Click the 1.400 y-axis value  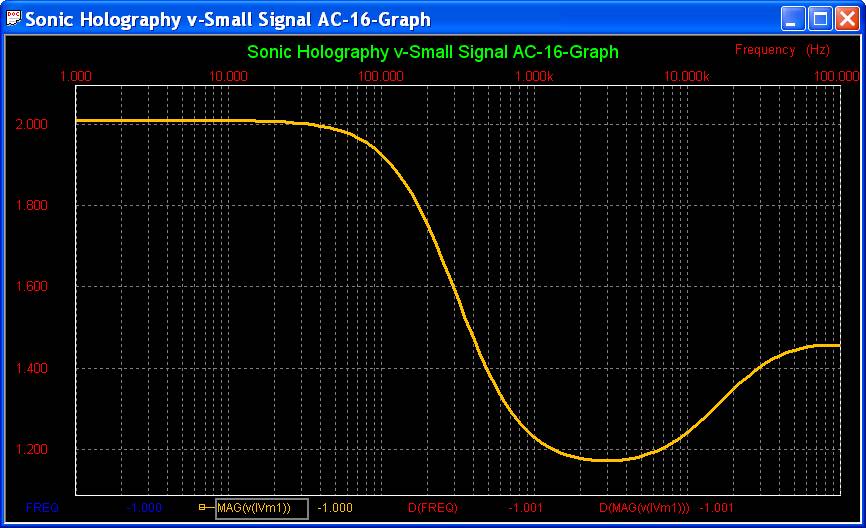(x=31, y=368)
